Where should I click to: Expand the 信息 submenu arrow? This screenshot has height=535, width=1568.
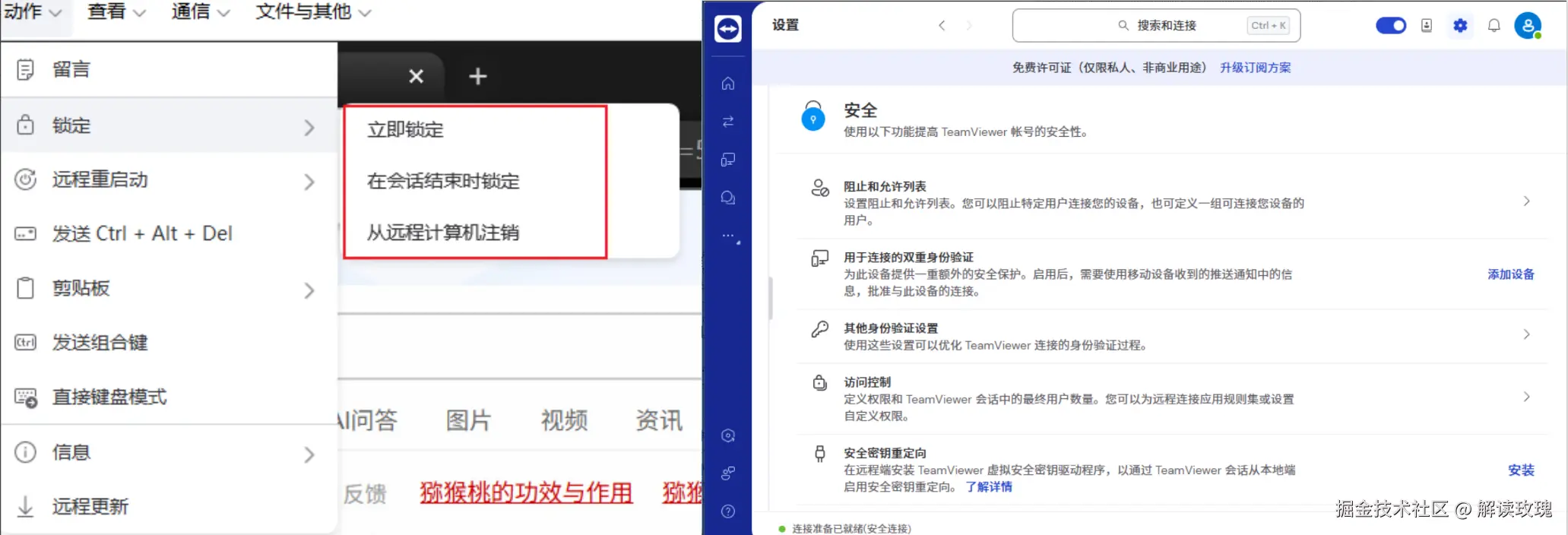click(x=309, y=455)
